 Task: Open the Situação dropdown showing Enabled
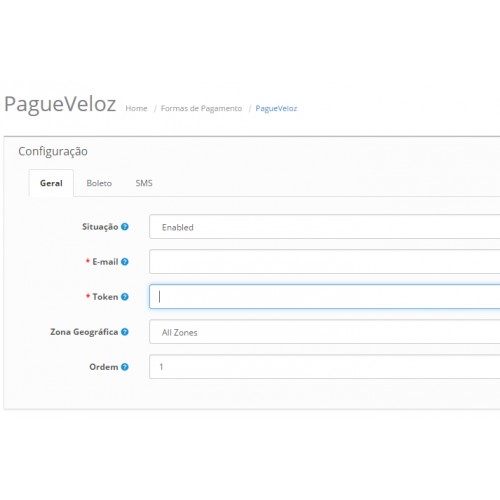click(325, 227)
